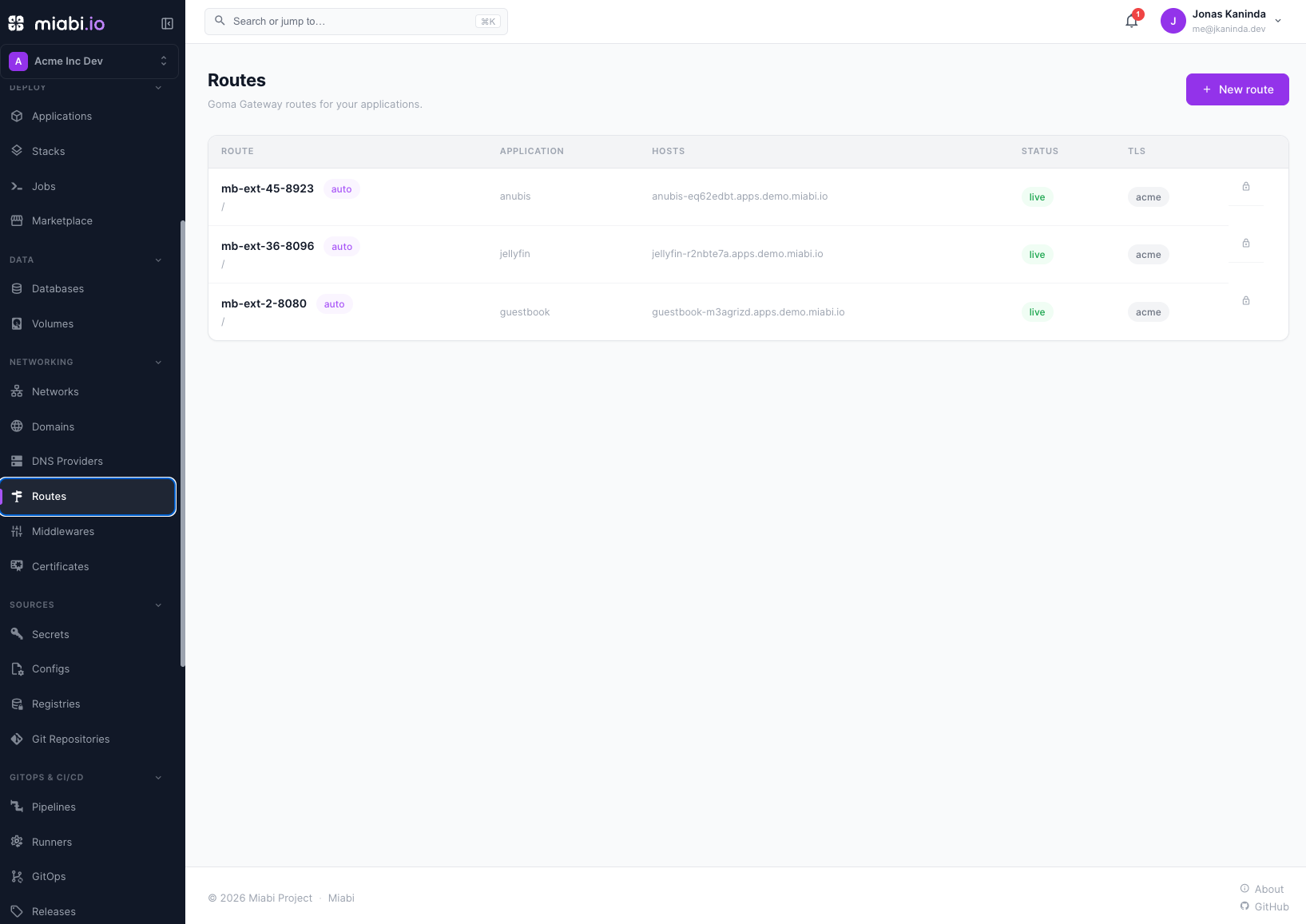This screenshot has width=1306, height=924.
Task: Click the Stacks layers icon
Action: pyautogui.click(x=17, y=151)
